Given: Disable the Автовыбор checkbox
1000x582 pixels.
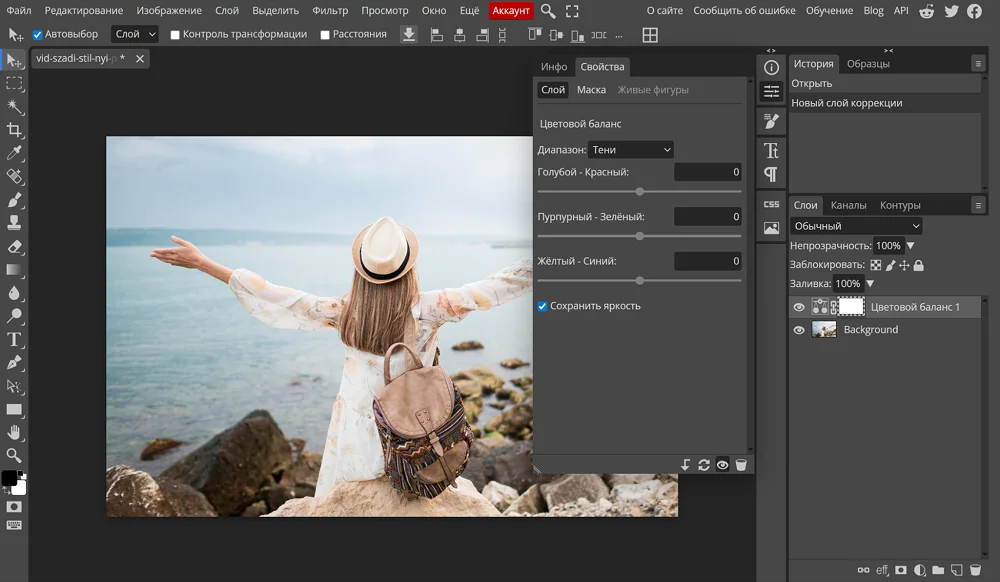Looking at the screenshot, I should point(38,34).
